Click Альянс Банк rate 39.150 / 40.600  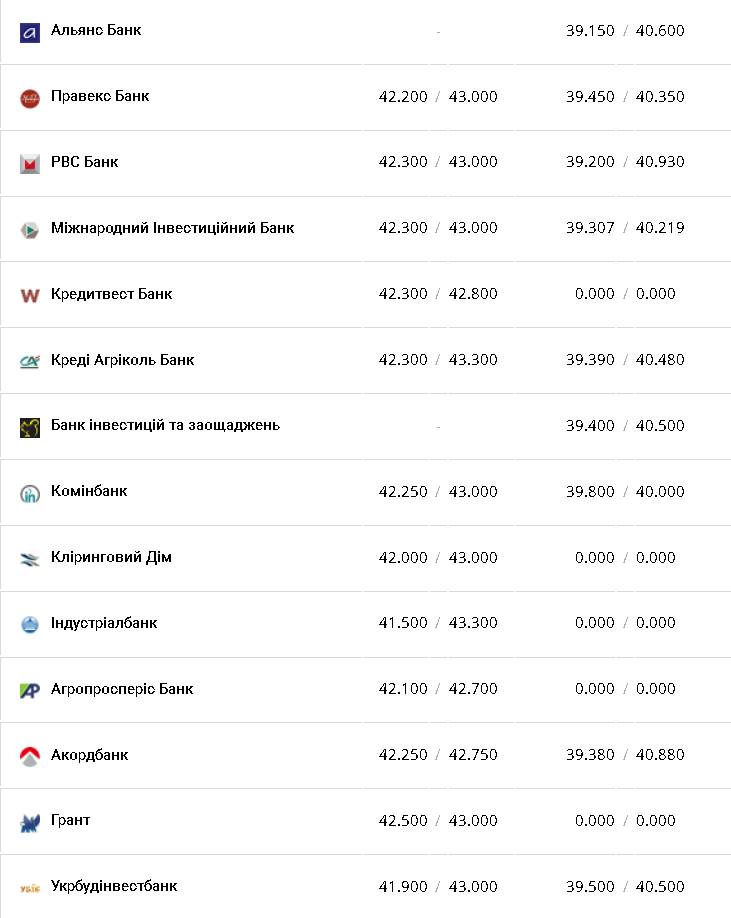(x=625, y=31)
